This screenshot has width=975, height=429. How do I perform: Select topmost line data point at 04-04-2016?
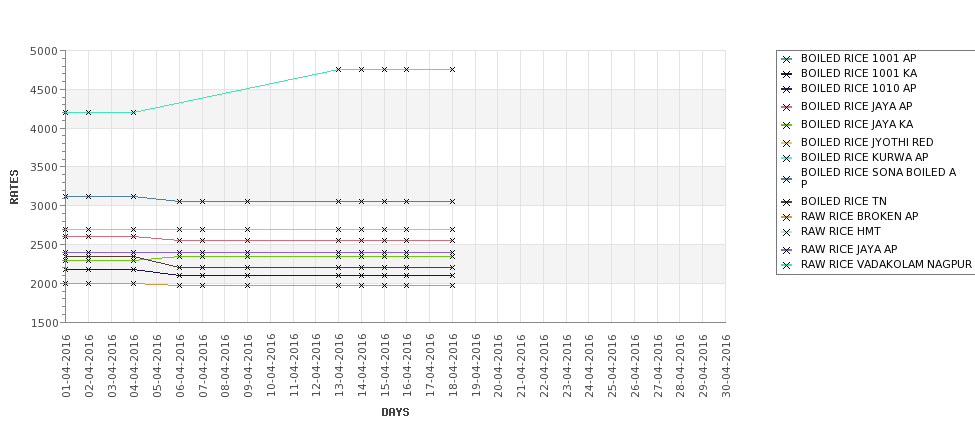click(134, 113)
